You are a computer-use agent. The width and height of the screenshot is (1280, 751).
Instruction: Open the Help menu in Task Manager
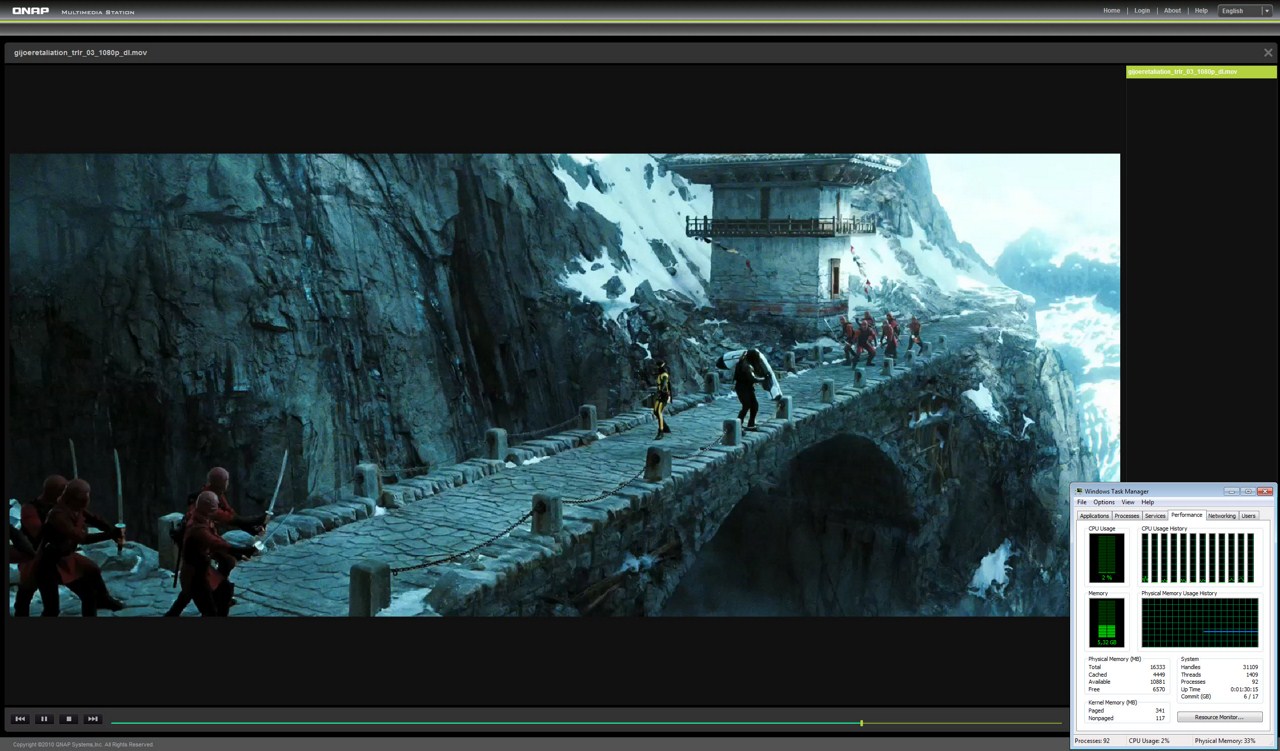(x=1148, y=502)
